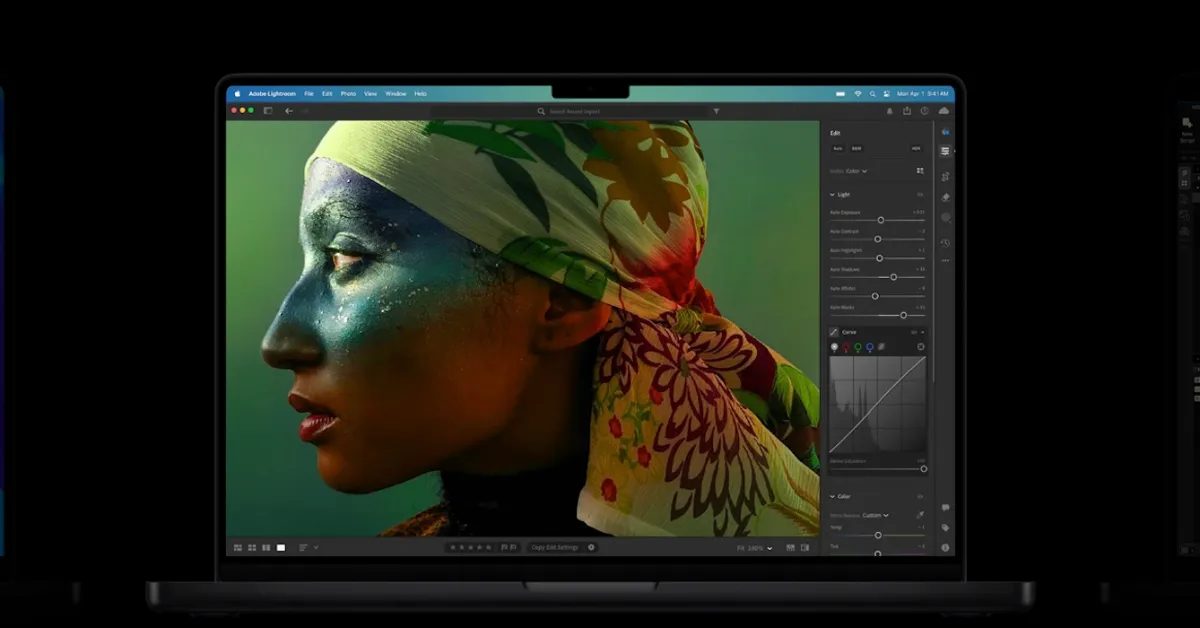Screen dimensions: 1200x628
Task: Click the Exposure slider handle
Action: pyautogui.click(x=881, y=220)
